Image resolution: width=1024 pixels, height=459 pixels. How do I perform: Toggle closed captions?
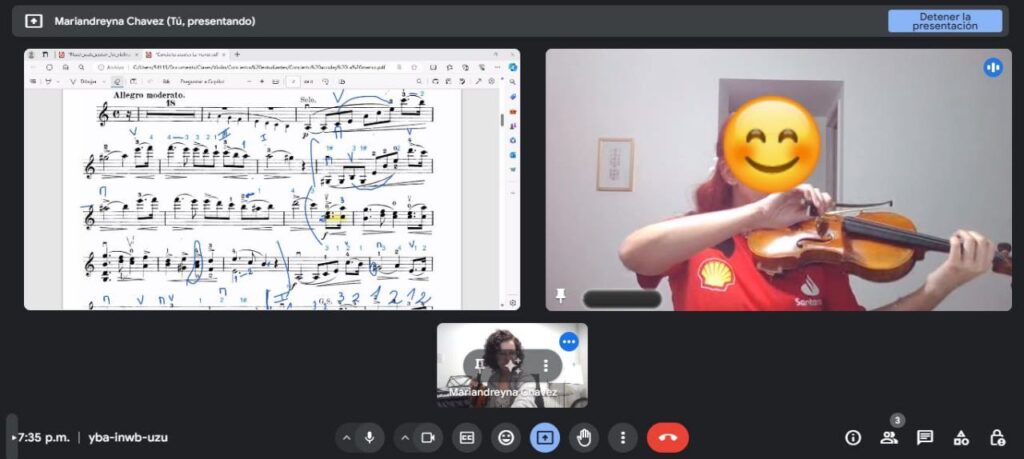pyautogui.click(x=467, y=437)
